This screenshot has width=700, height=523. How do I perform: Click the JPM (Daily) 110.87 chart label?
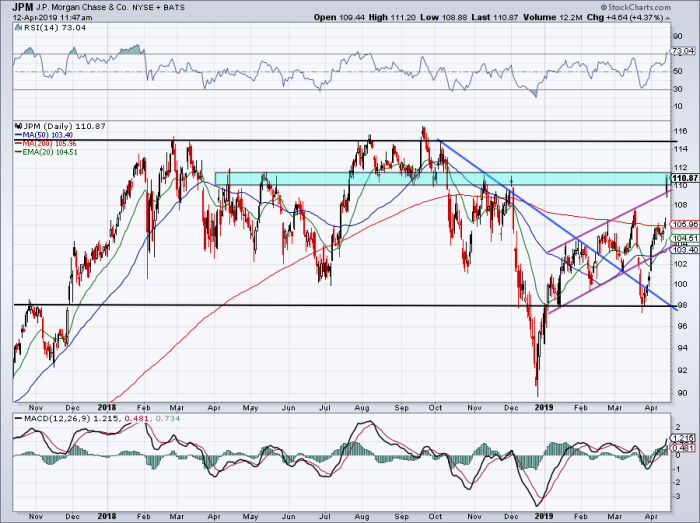pos(64,126)
